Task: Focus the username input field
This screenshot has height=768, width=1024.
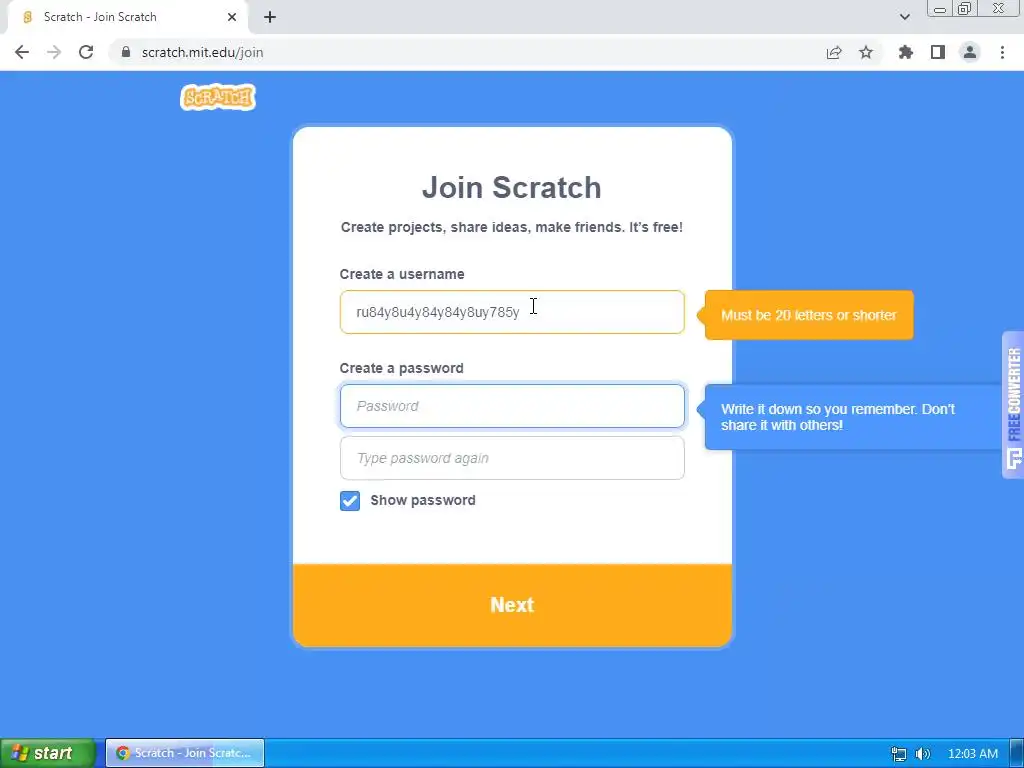Action: pos(512,312)
